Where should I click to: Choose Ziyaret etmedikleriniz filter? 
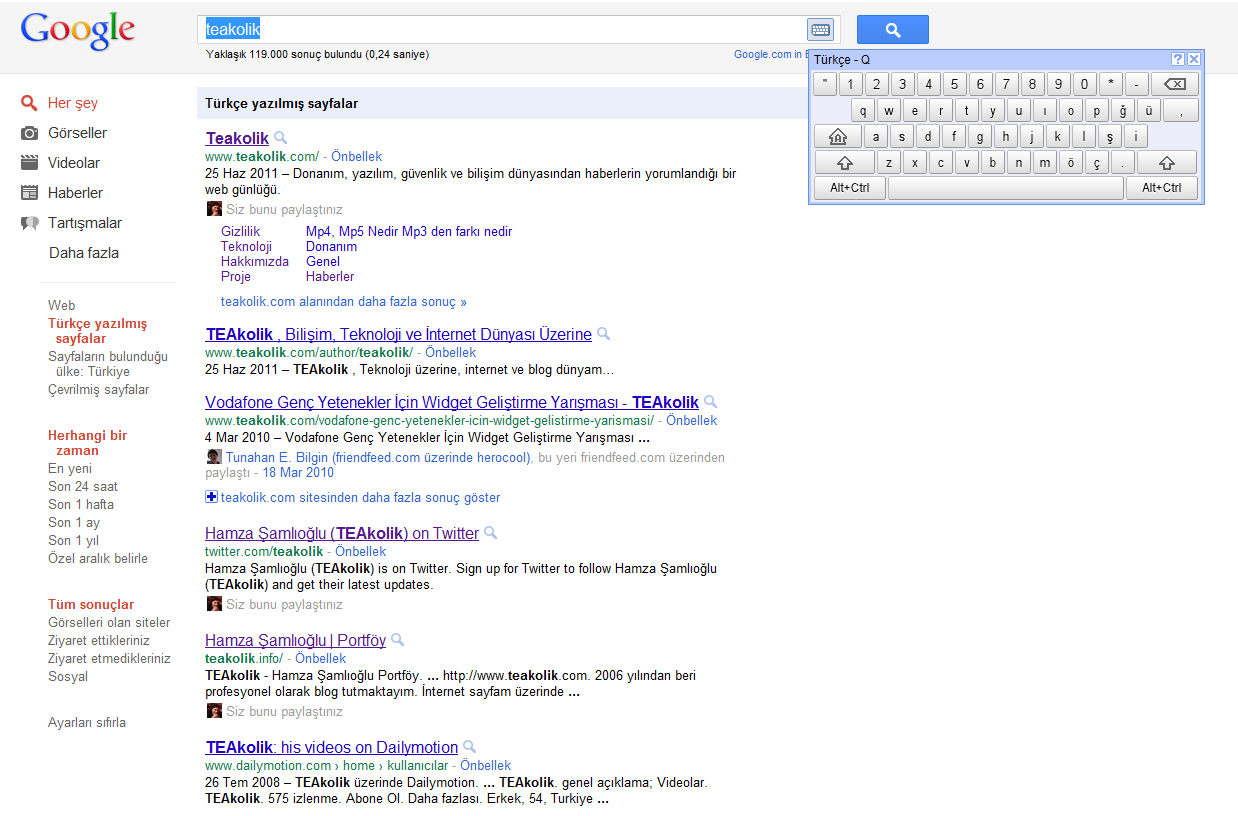109,658
